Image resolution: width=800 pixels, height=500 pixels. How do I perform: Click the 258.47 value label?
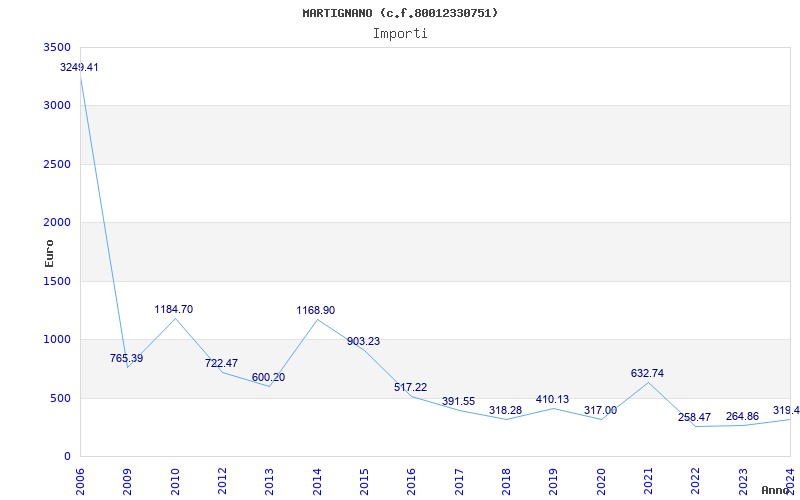tap(694, 417)
